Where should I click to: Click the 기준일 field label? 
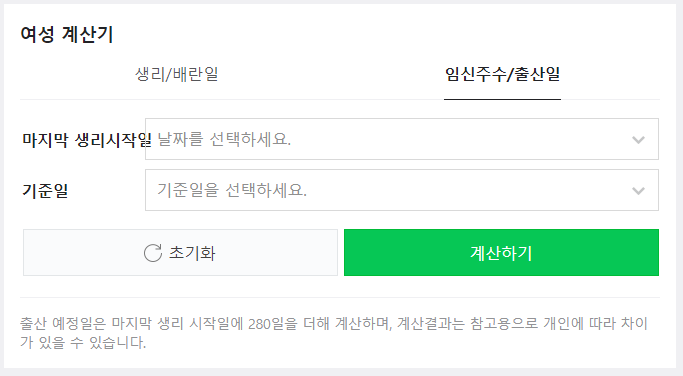(45, 191)
